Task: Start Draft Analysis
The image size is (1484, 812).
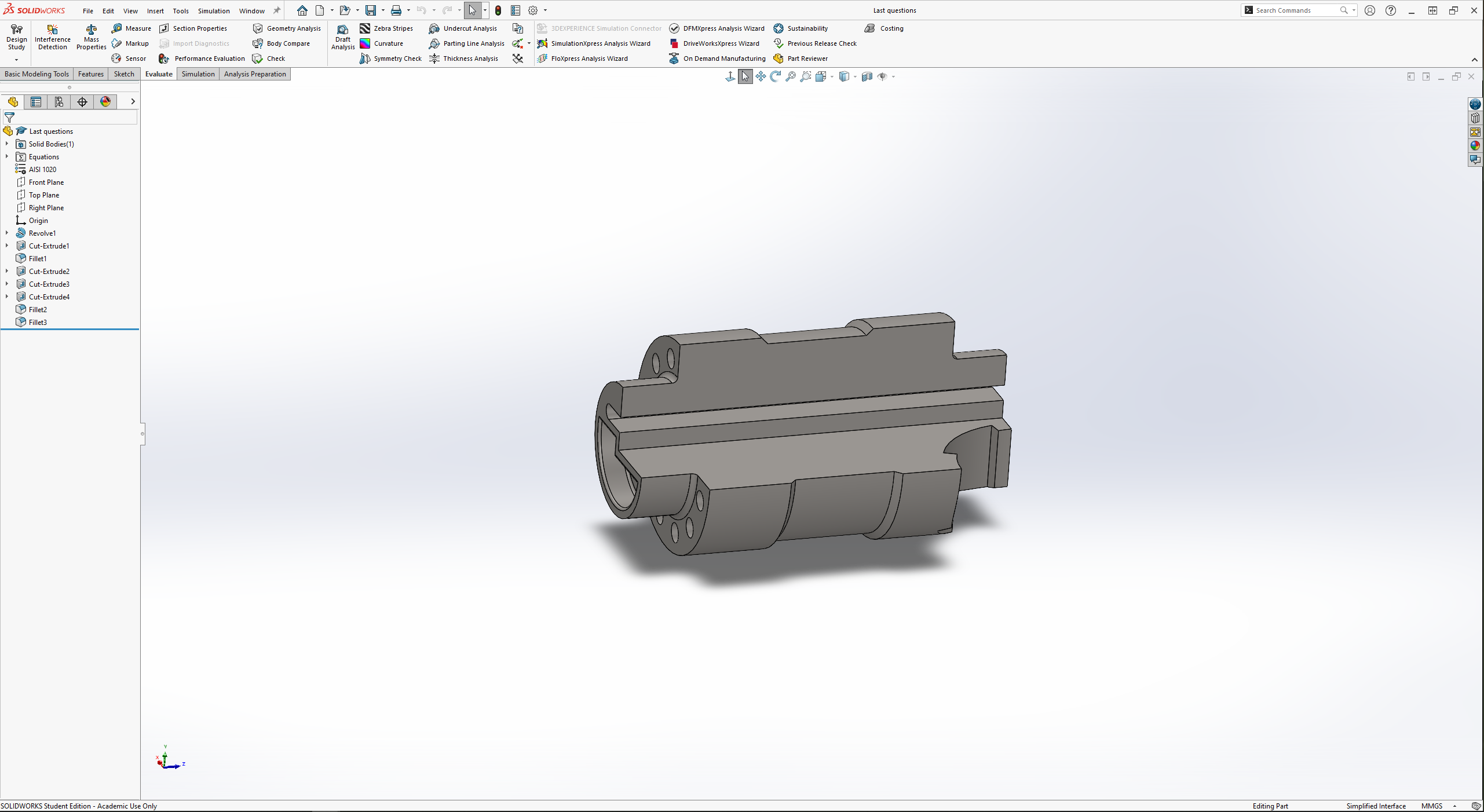Action: pyautogui.click(x=343, y=38)
